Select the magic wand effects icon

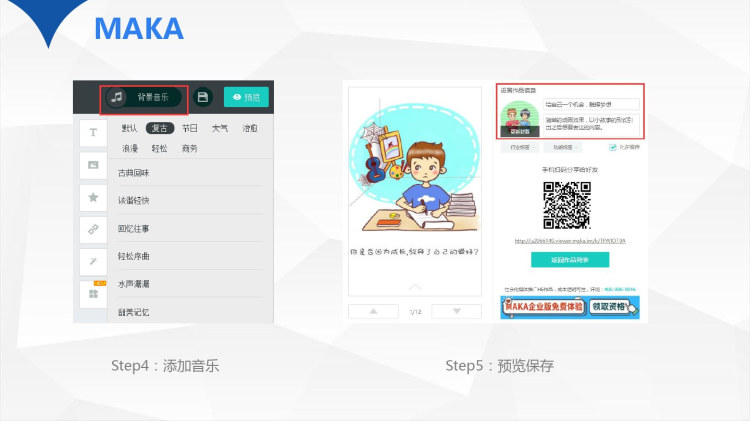point(93,262)
